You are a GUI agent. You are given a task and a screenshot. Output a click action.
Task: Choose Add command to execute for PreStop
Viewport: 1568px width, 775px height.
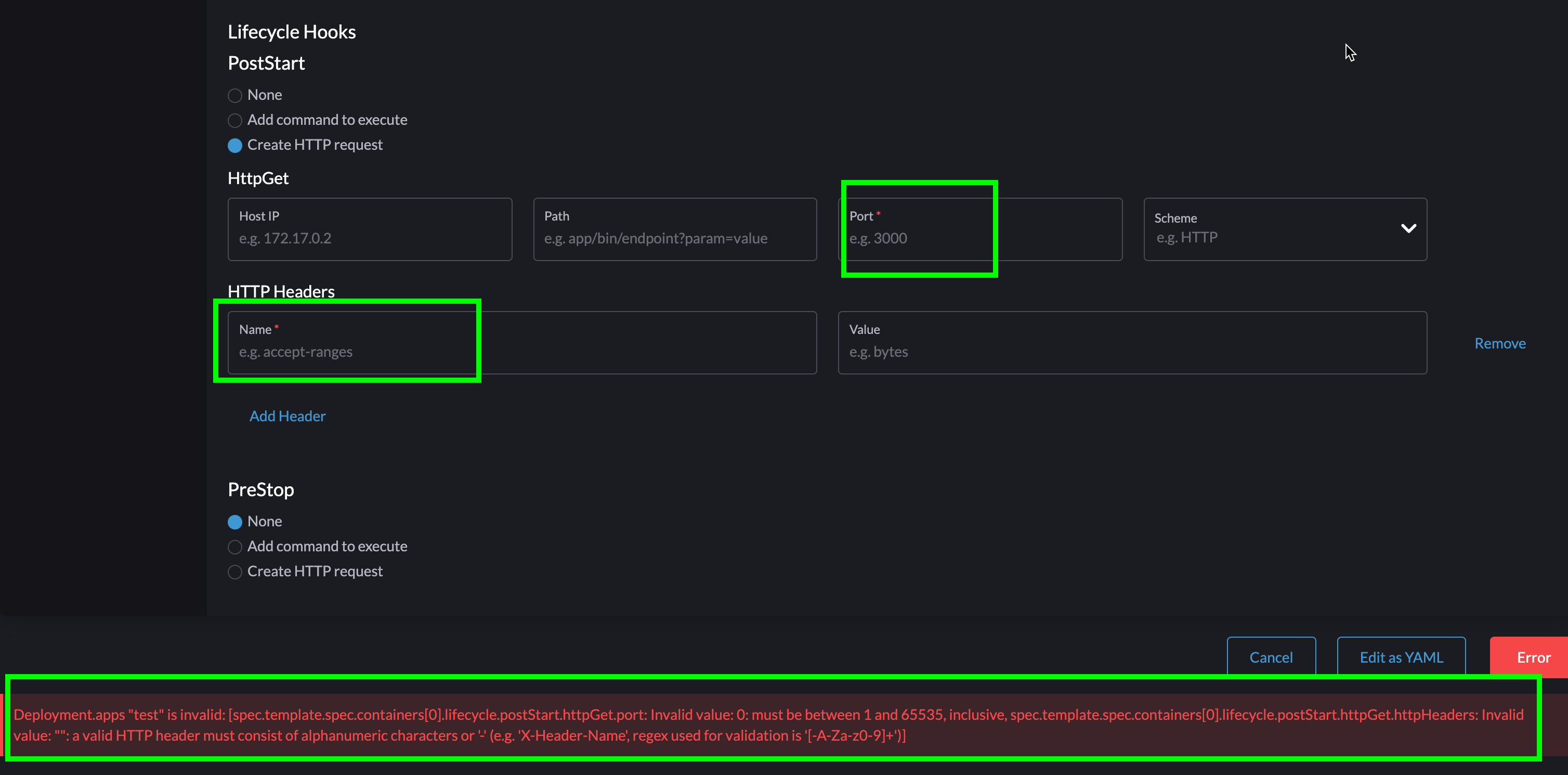pos(234,547)
